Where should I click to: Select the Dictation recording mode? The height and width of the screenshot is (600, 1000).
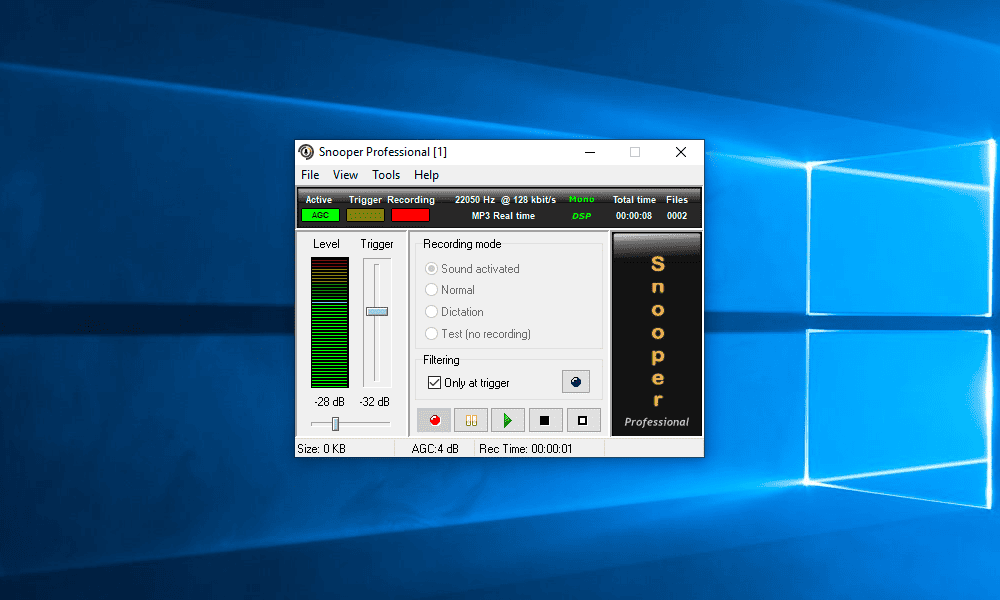pos(454,312)
